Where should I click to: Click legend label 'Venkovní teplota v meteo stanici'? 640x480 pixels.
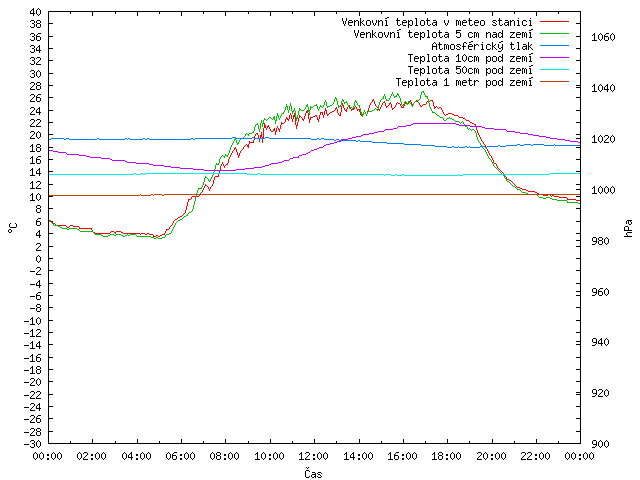point(437,22)
